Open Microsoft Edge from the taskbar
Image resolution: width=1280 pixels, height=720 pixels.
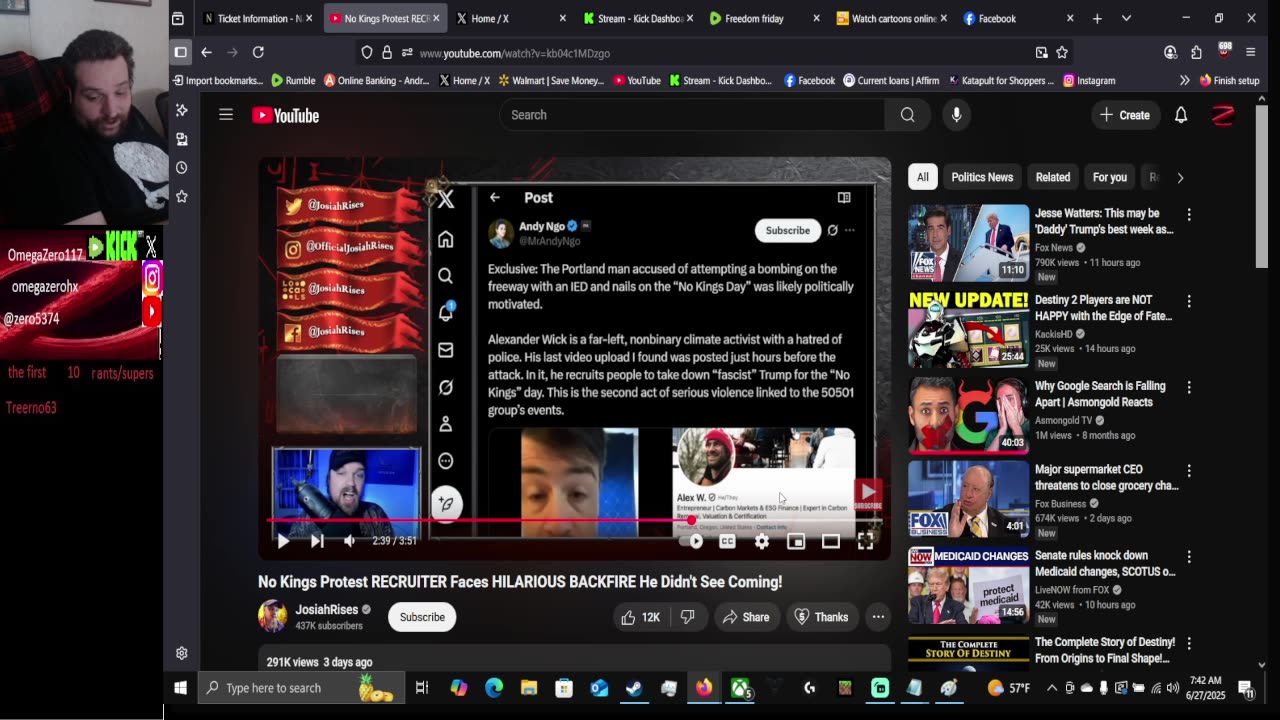click(x=494, y=688)
